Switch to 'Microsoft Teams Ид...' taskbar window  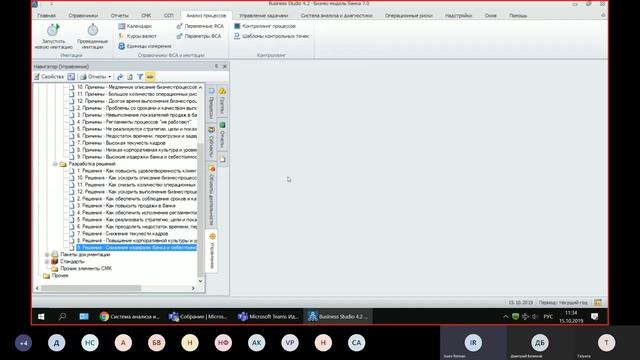click(269, 316)
